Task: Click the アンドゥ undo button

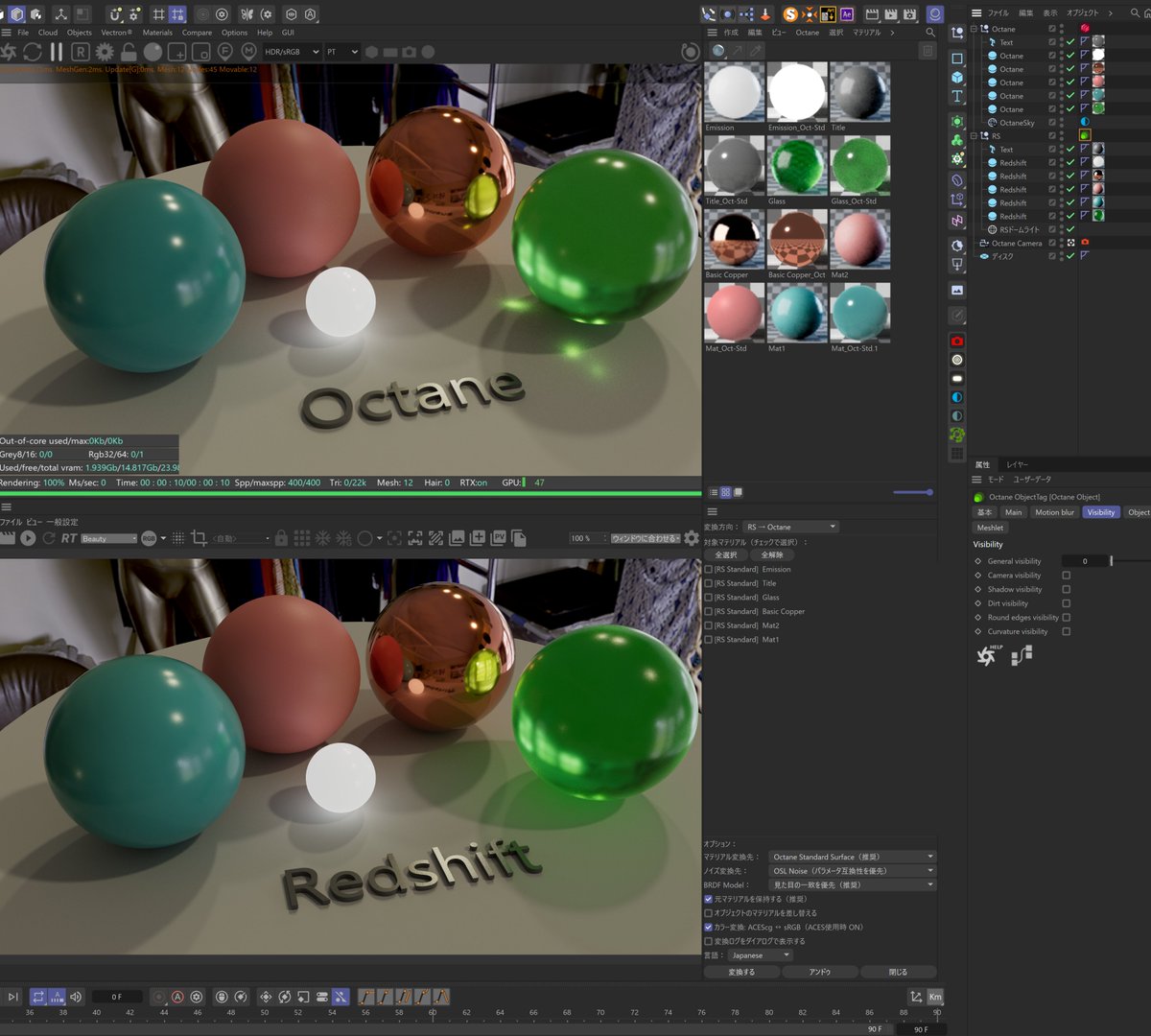Action: click(820, 972)
